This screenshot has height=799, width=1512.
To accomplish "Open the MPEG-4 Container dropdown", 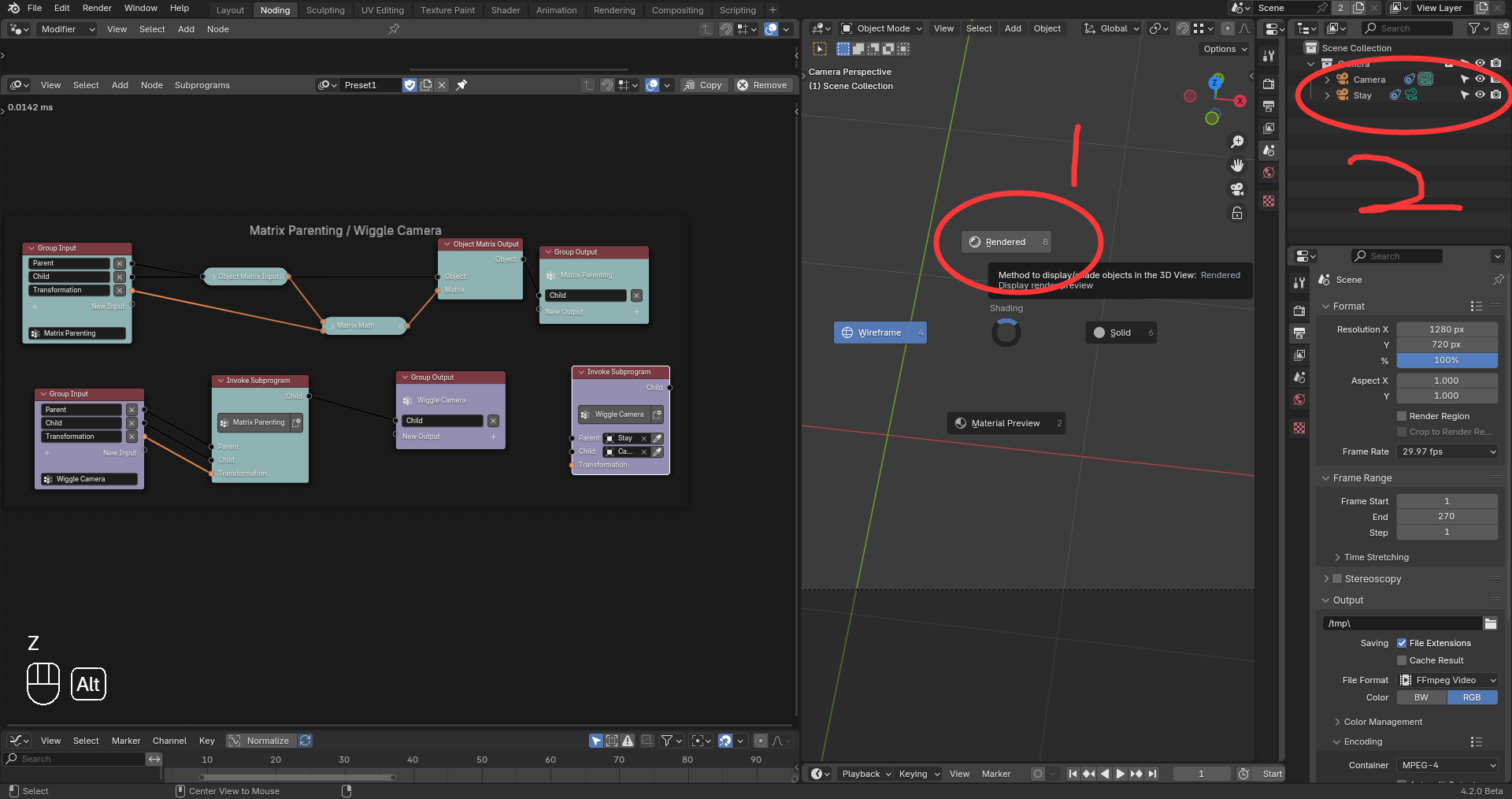I will click(1447, 765).
